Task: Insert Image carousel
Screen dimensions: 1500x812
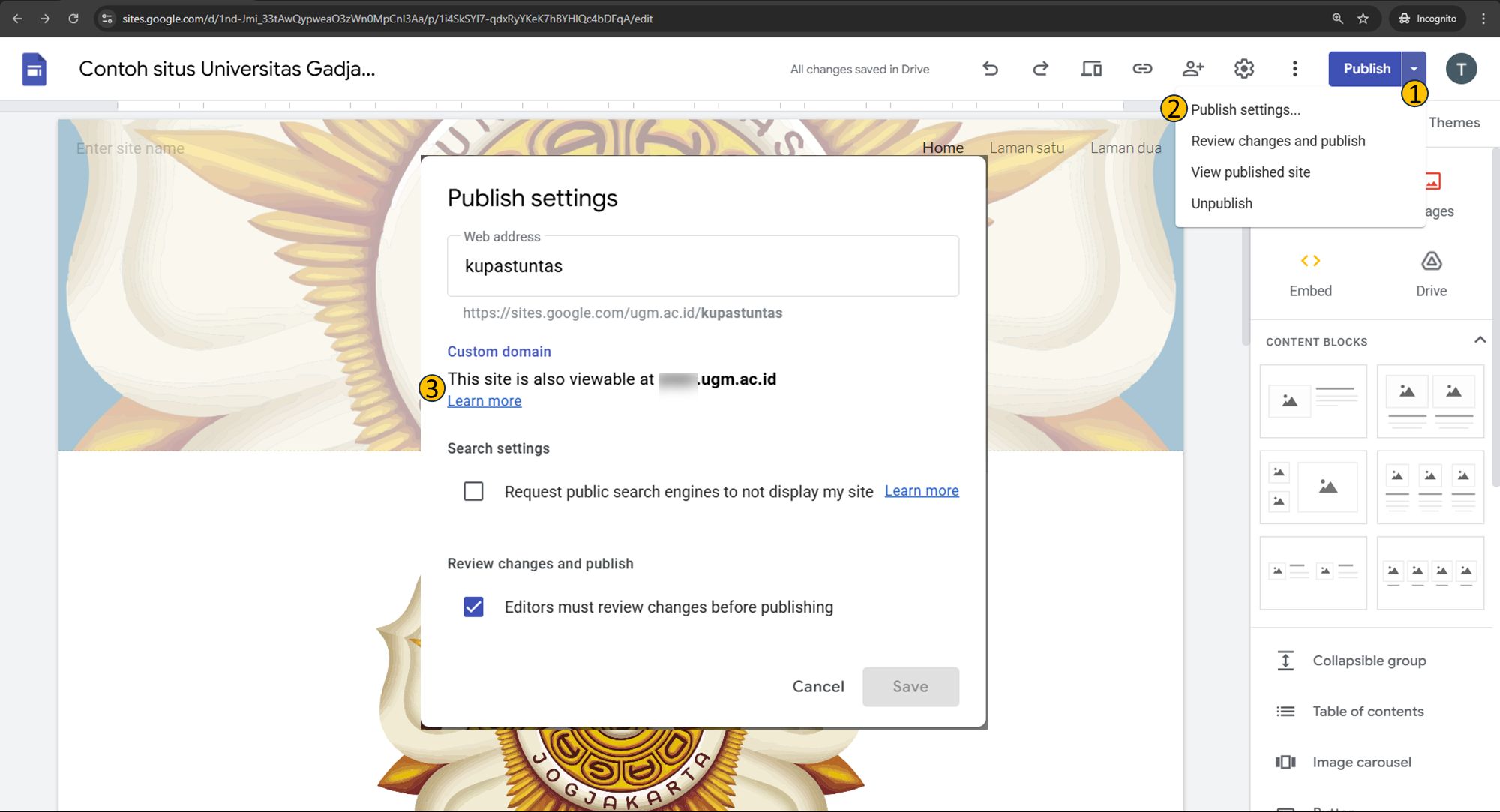Action: coord(1344,762)
